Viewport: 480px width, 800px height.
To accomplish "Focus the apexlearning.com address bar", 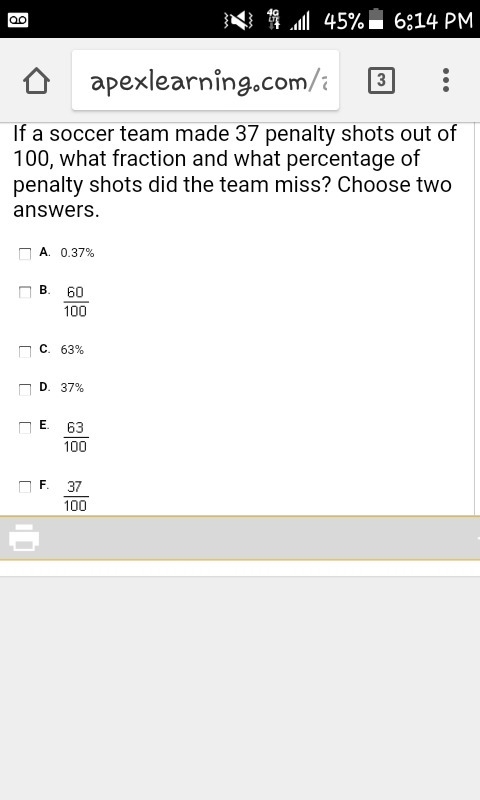I will (206, 80).
